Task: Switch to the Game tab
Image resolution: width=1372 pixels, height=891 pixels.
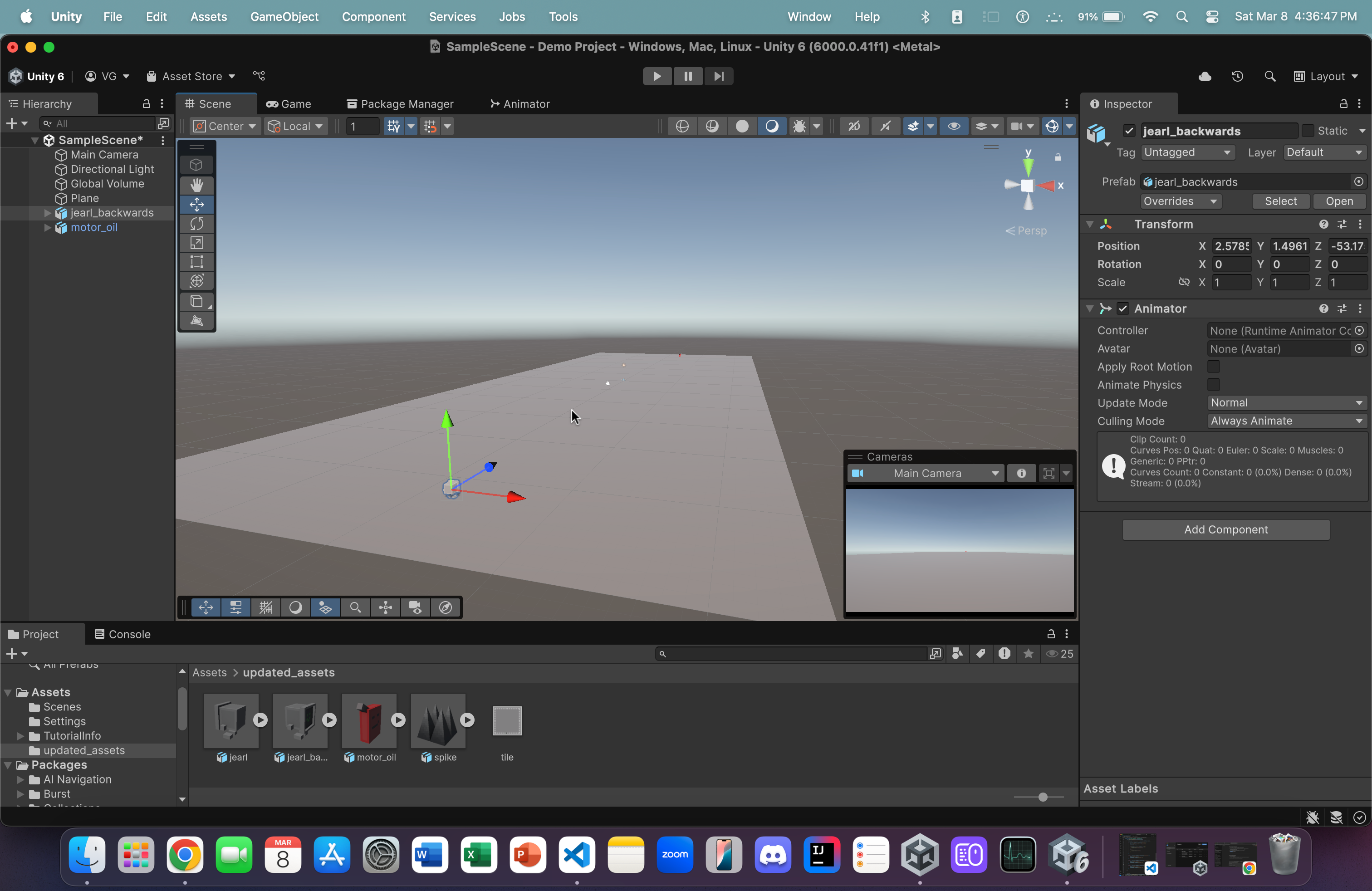Action: 289,104
